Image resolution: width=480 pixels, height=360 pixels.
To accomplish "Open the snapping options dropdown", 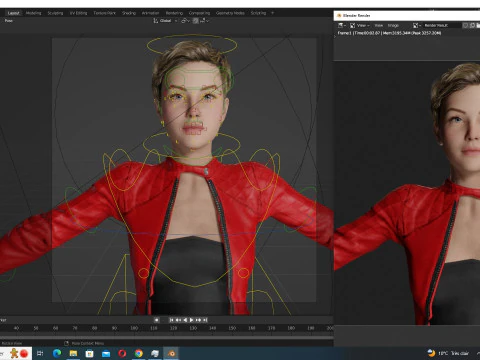I will click(x=205, y=21).
